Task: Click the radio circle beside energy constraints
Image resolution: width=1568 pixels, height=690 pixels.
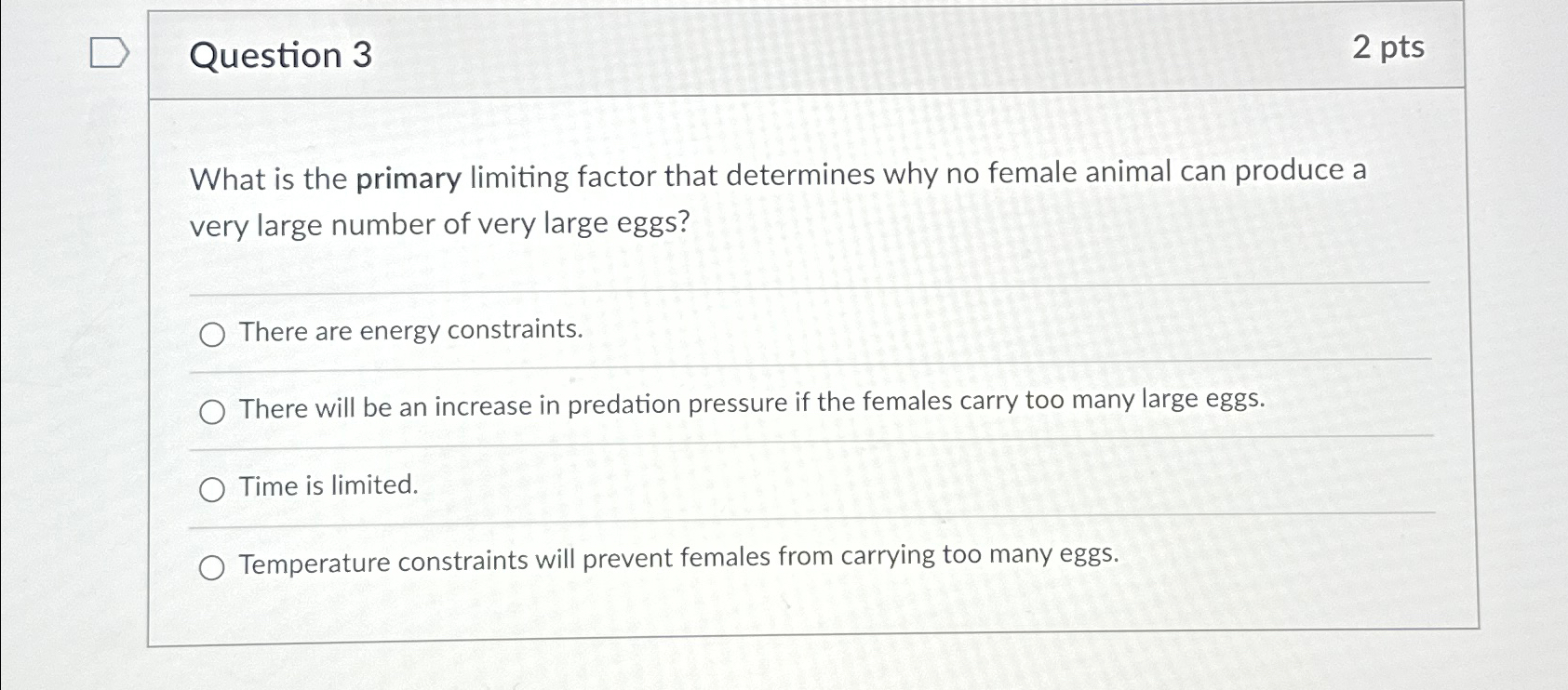Action: 213,333
